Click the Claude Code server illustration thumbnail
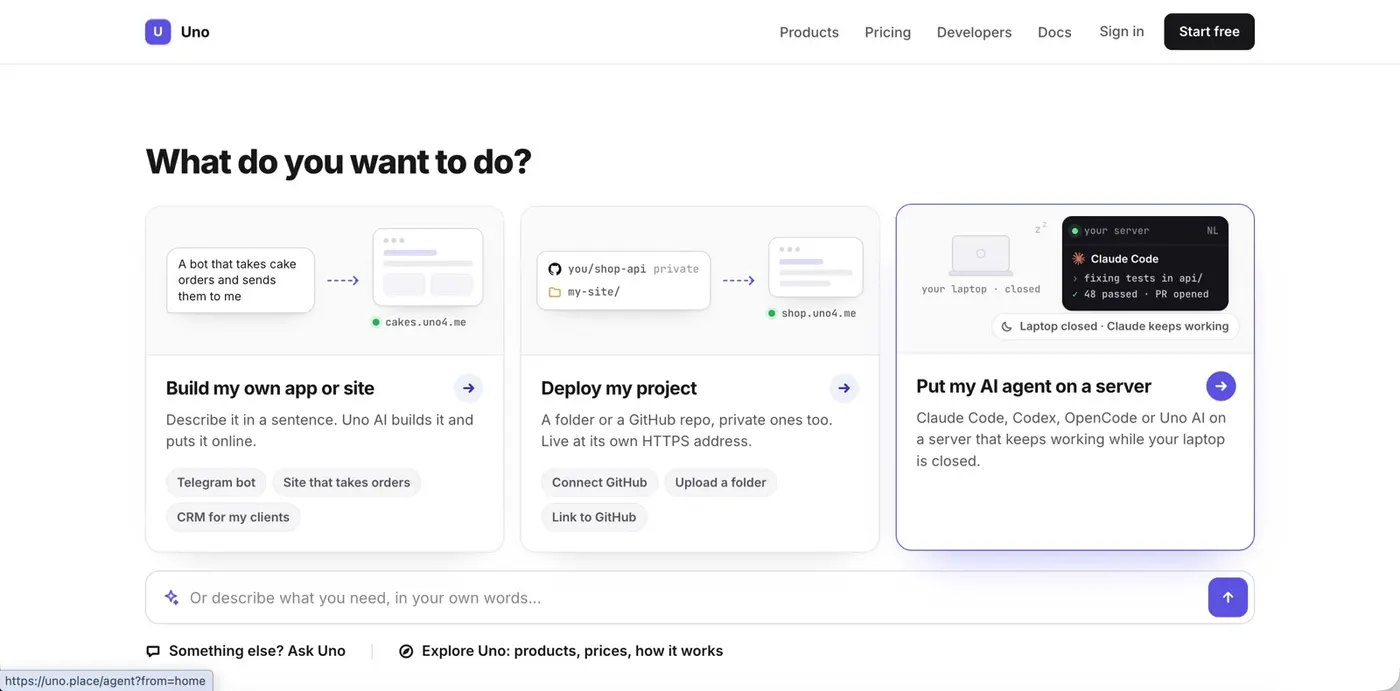Viewport: 1400px width, 691px height. [1145, 263]
